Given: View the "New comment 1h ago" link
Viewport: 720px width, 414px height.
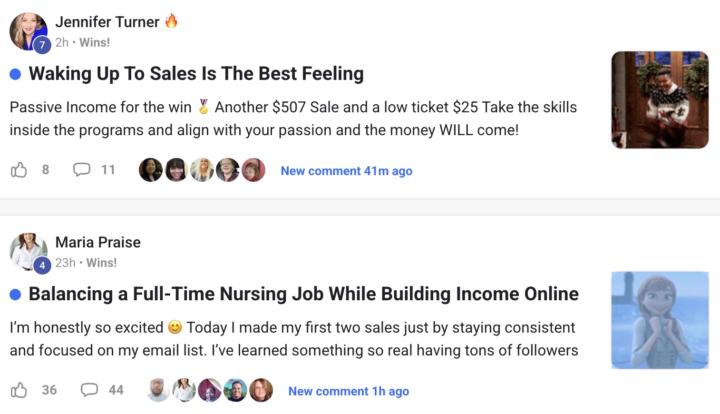Looking at the screenshot, I should 348,391.
